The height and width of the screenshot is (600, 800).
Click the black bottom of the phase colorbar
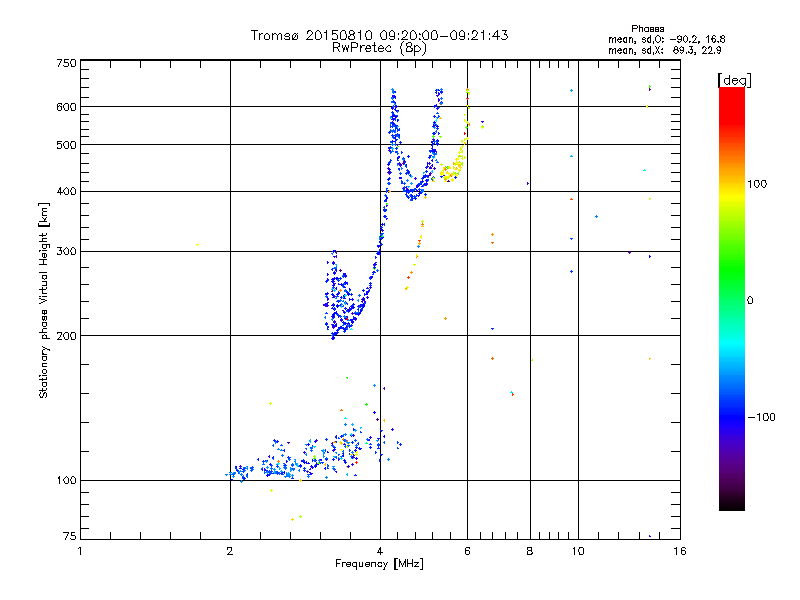tap(732, 503)
